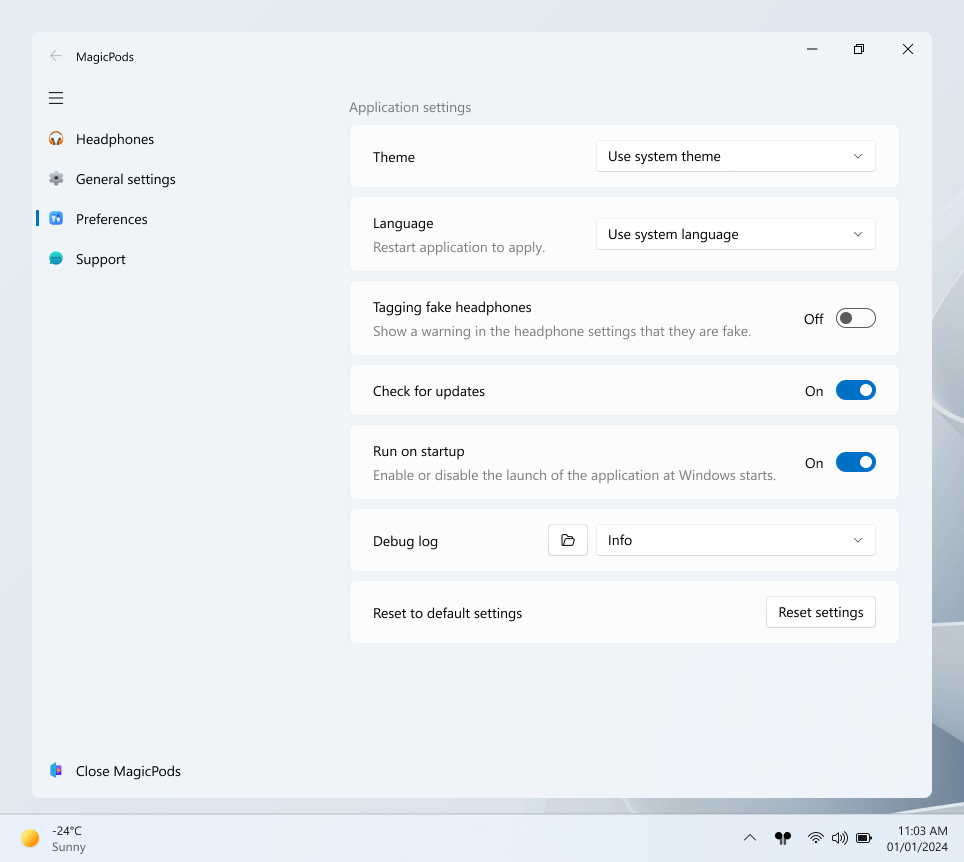
Task: Click the hamburger navigation menu icon
Action: pos(56,98)
